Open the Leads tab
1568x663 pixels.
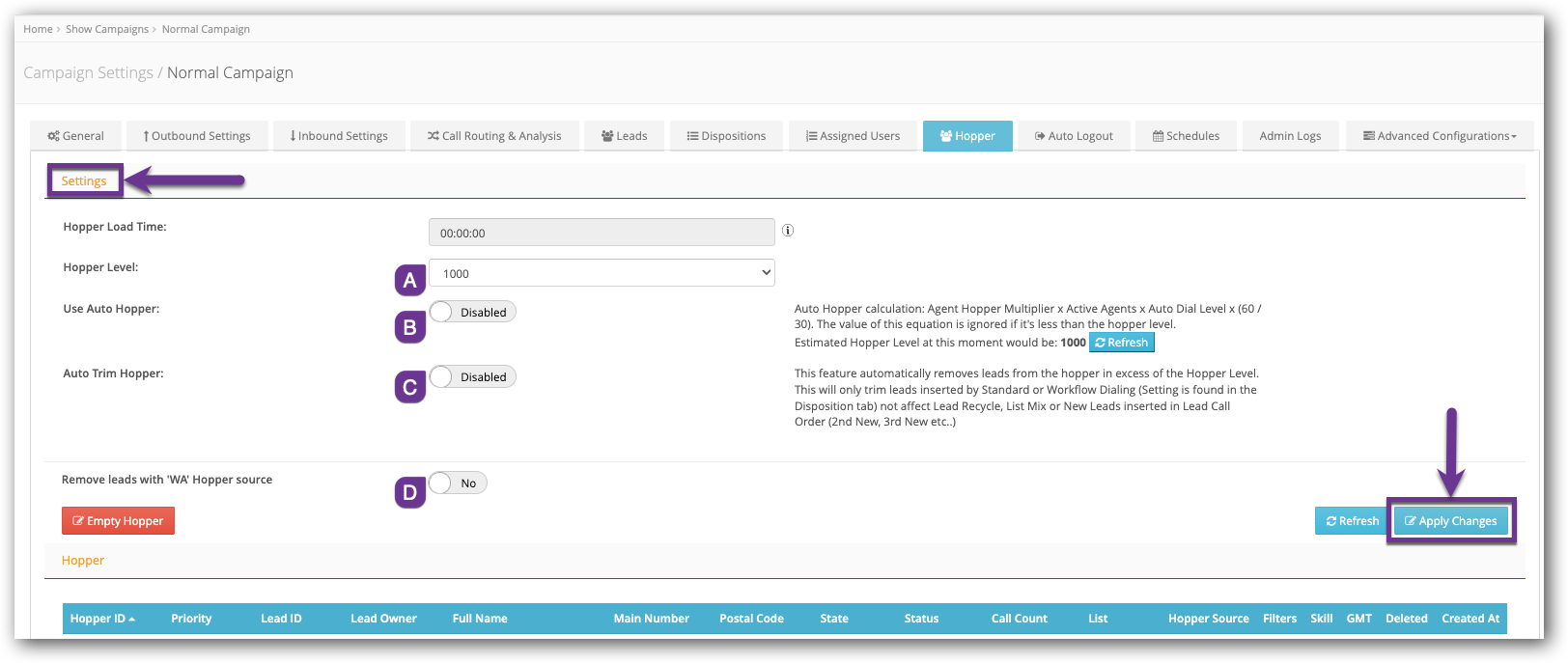coord(625,136)
